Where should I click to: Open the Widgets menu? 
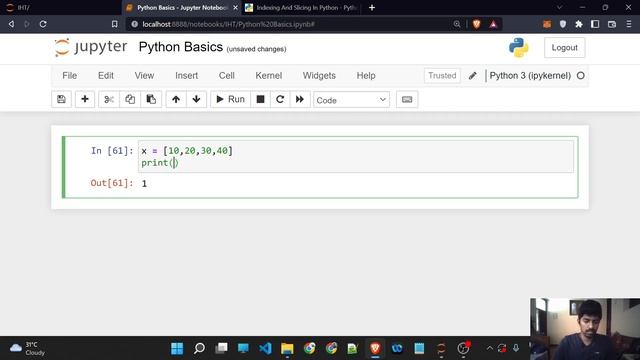point(319,76)
